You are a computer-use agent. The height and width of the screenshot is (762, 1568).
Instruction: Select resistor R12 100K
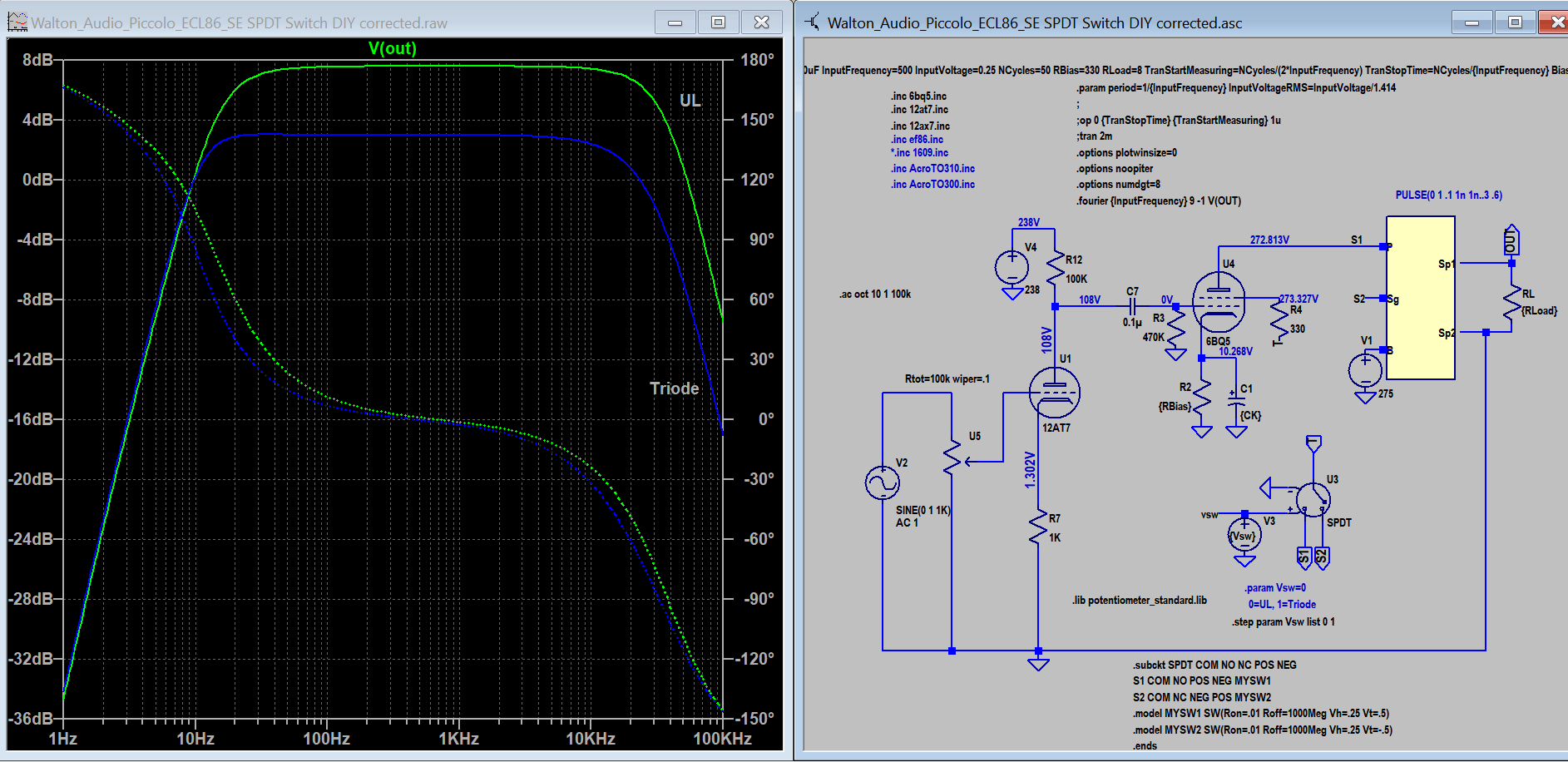[x=1056, y=268]
